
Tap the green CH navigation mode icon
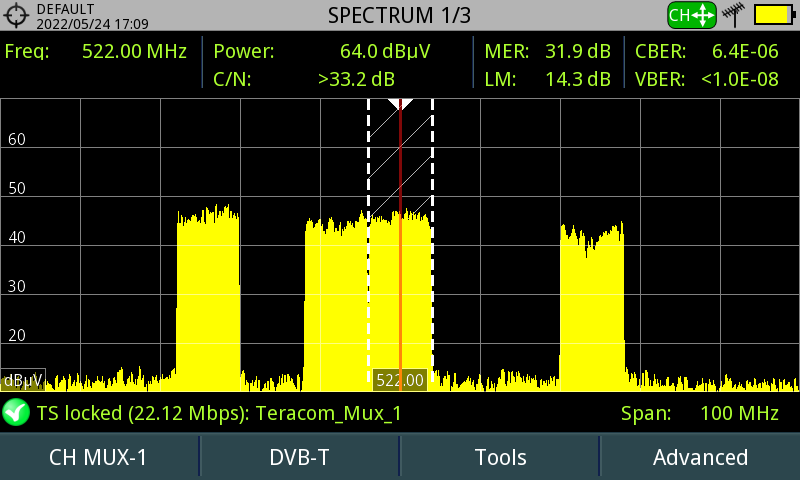(692, 15)
